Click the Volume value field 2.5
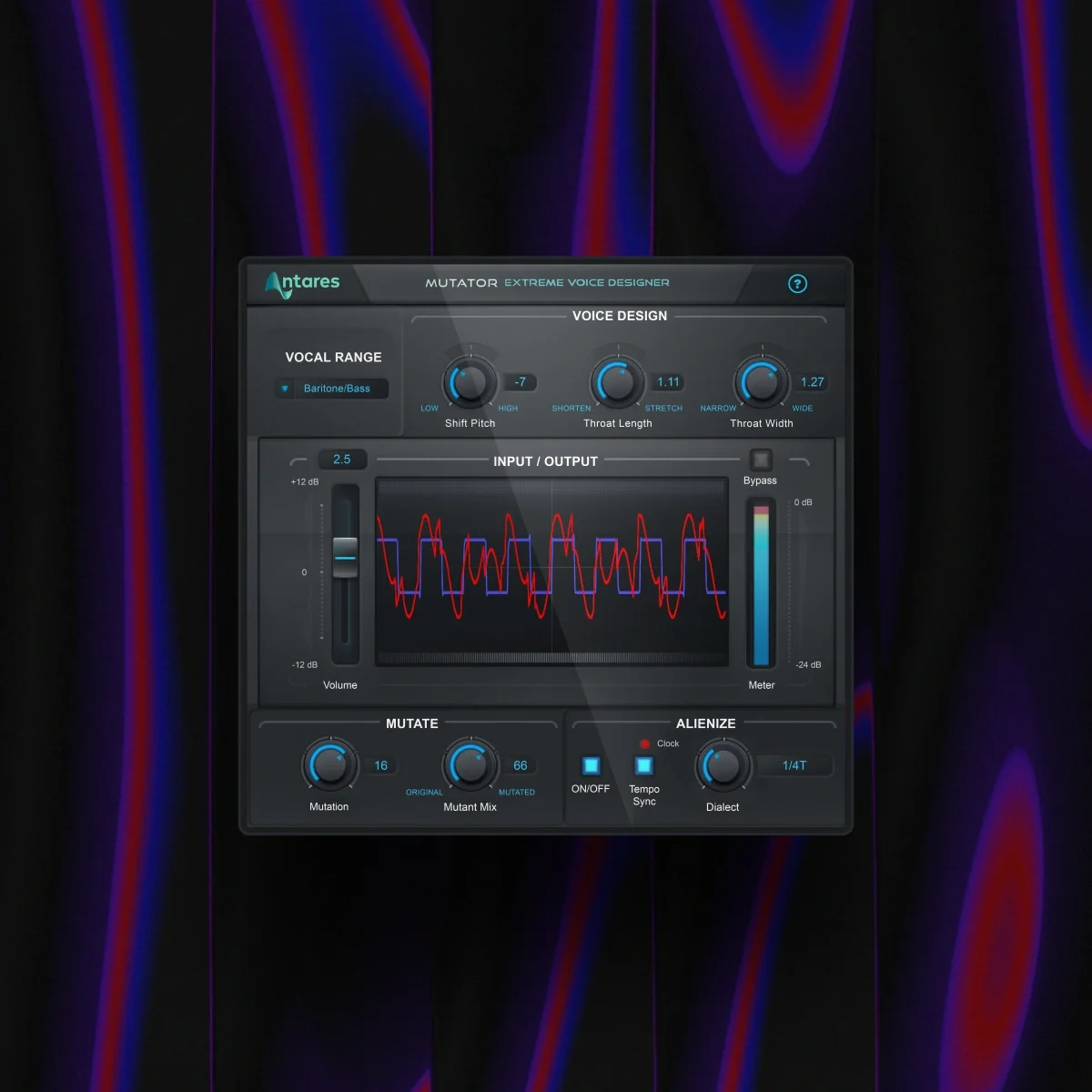The image size is (1092, 1092). [342, 460]
